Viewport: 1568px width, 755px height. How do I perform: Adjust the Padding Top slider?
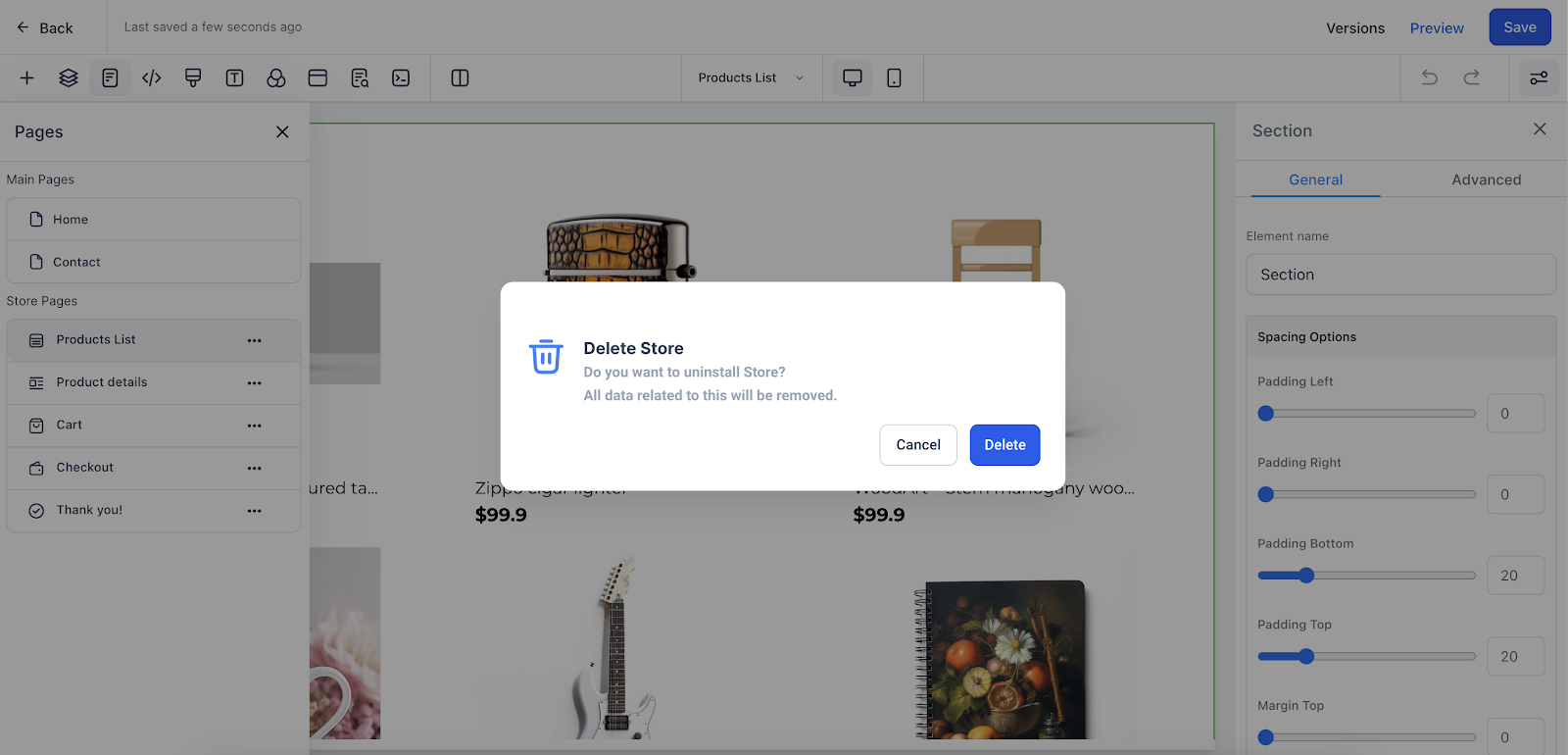coord(1366,657)
